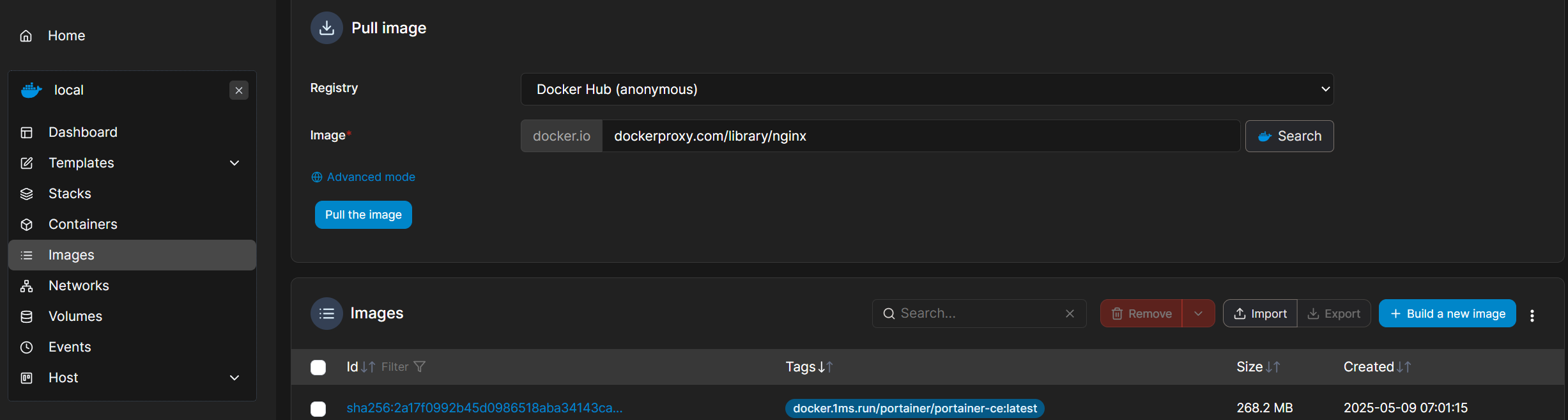The width and height of the screenshot is (1568, 420).
Task: Switch to Advanced mode link
Action: point(371,177)
